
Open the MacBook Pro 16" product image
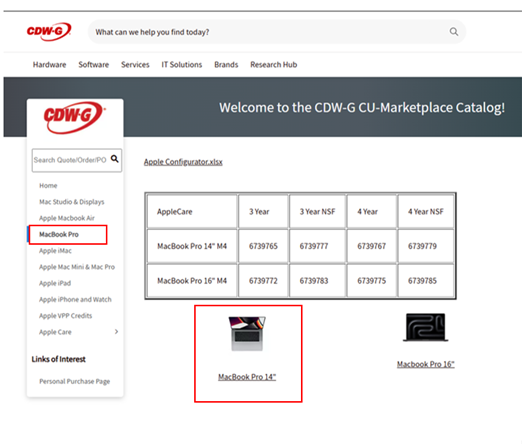[x=425, y=327]
